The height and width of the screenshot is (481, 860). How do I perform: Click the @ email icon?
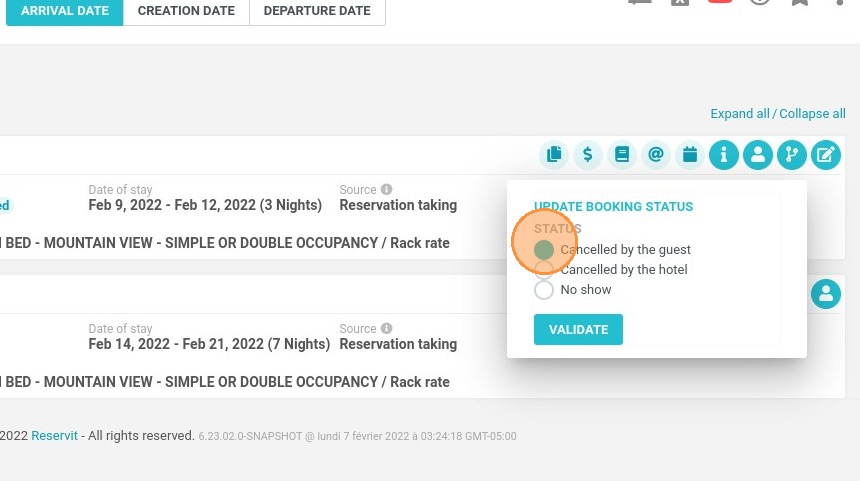point(656,155)
